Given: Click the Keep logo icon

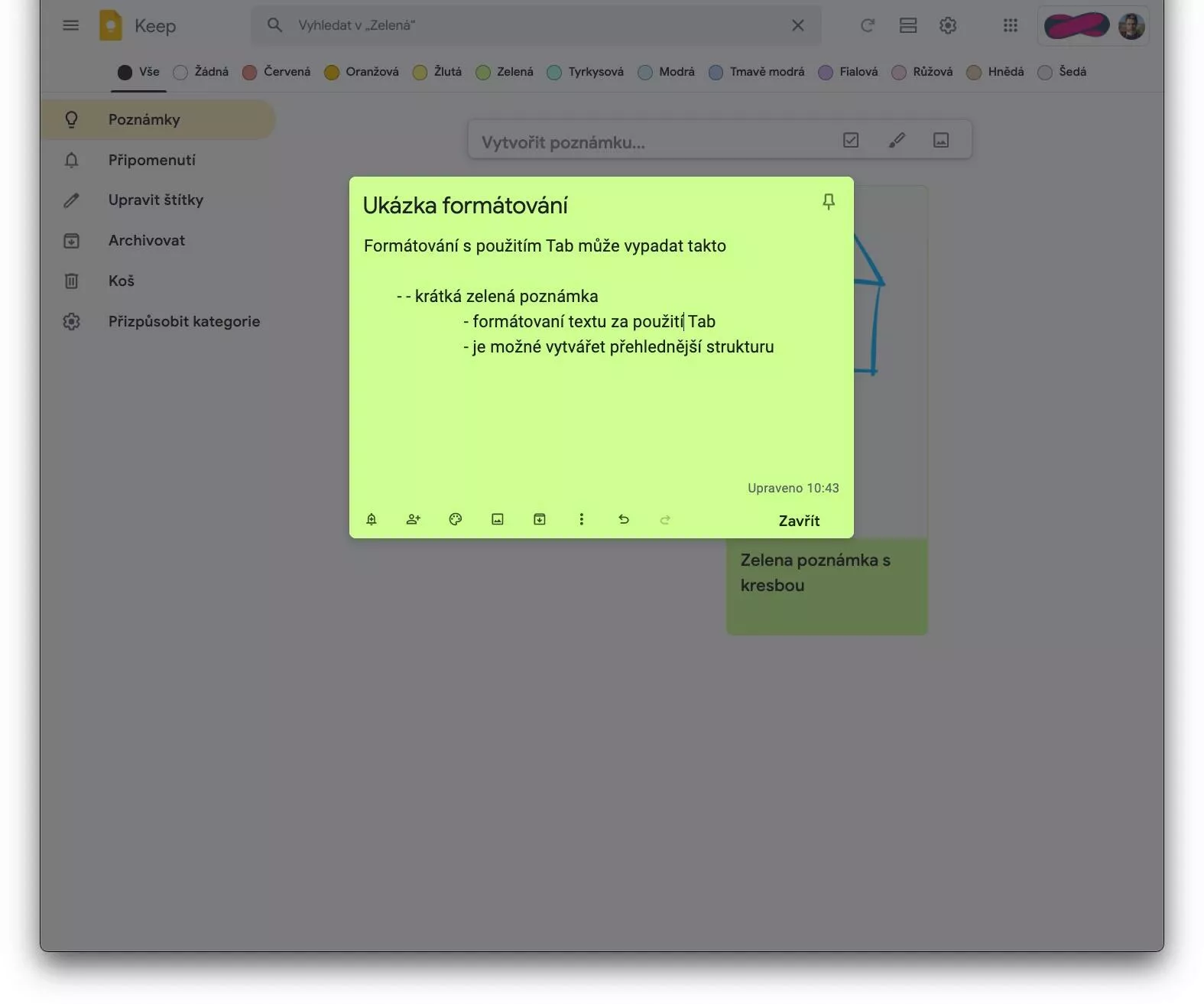Looking at the screenshot, I should (x=111, y=25).
